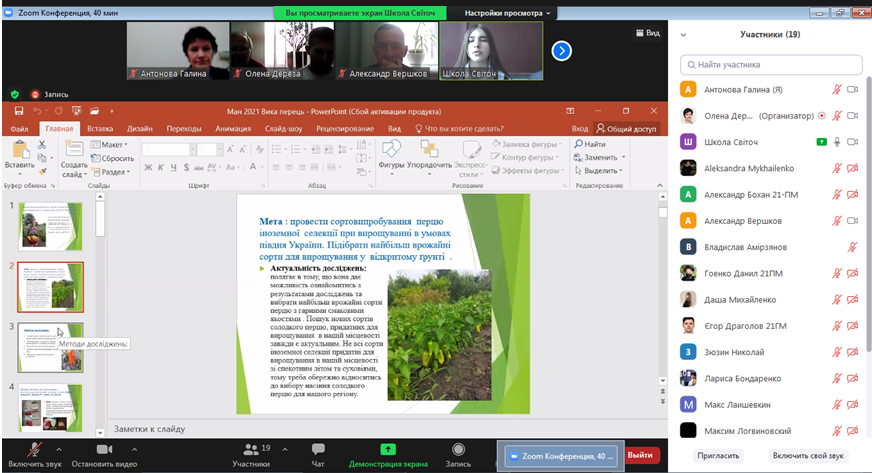Click the green encryption shield icon
872x473 pixels.
15,94
